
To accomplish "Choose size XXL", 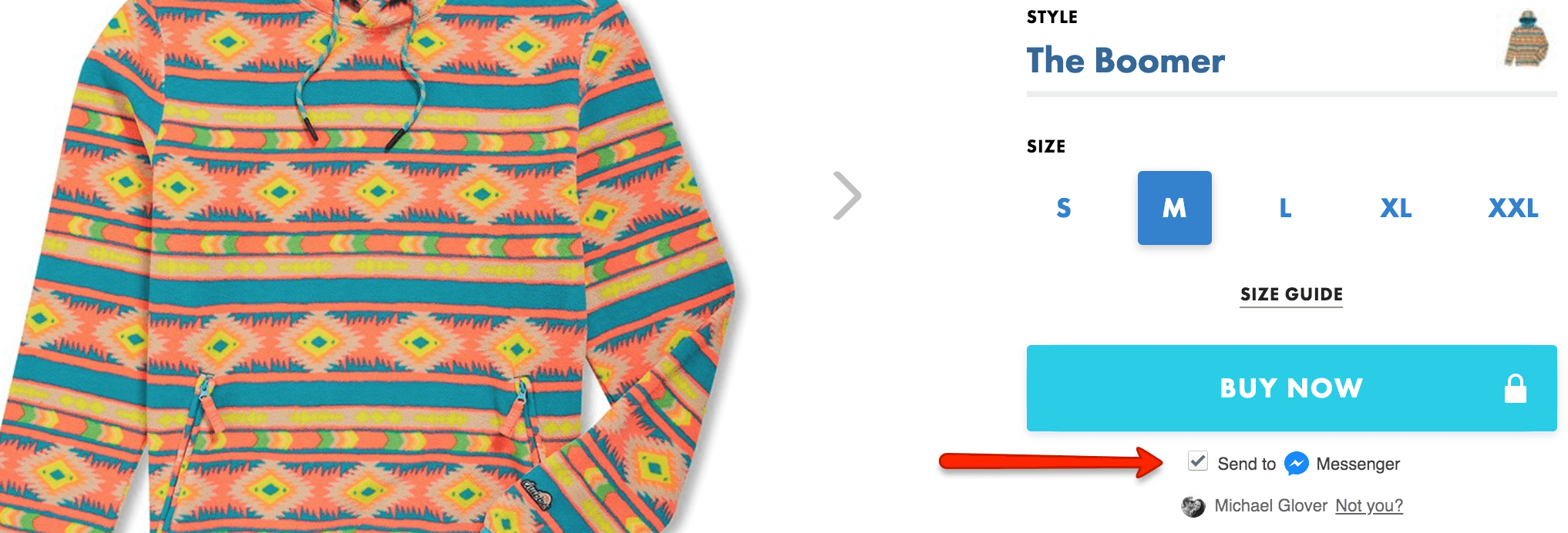I will click(1512, 208).
